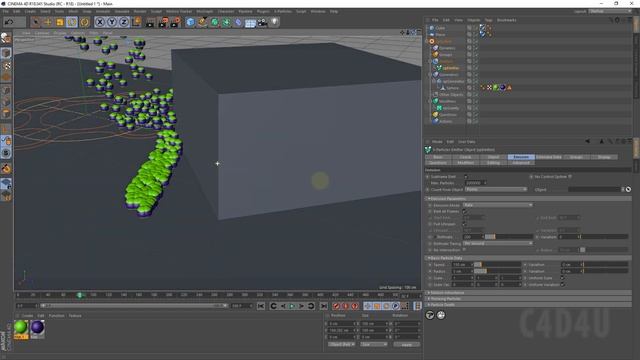Click the Speed slider
Image resolution: width=640 pixels, height=360 pixels.
click(497, 264)
